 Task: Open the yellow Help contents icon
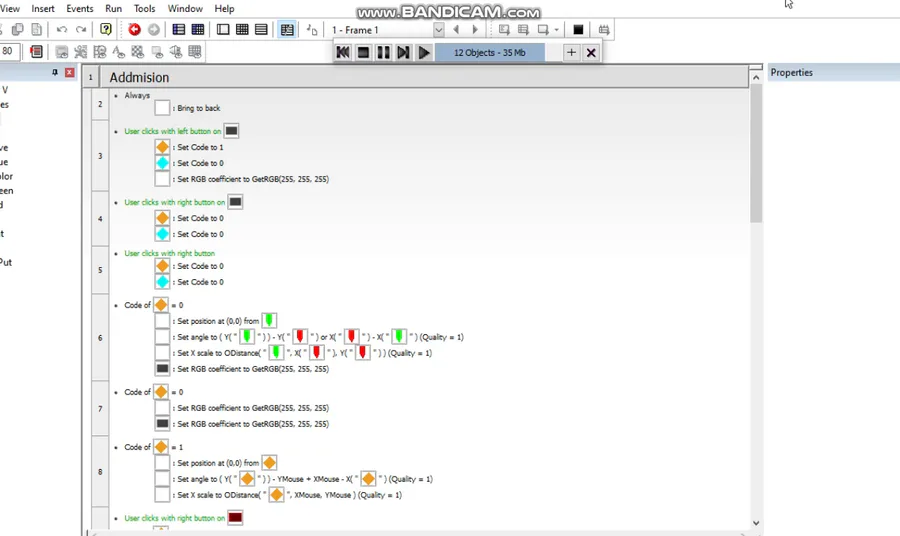106,29
